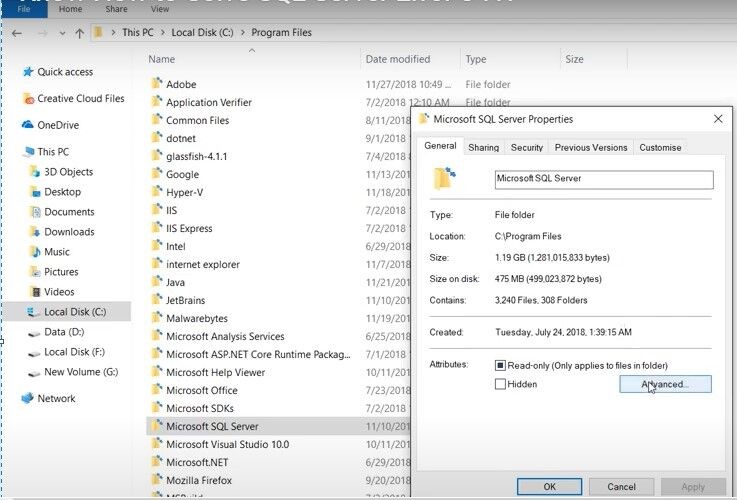
Task: Sort by the Size column header
Action: (574, 59)
